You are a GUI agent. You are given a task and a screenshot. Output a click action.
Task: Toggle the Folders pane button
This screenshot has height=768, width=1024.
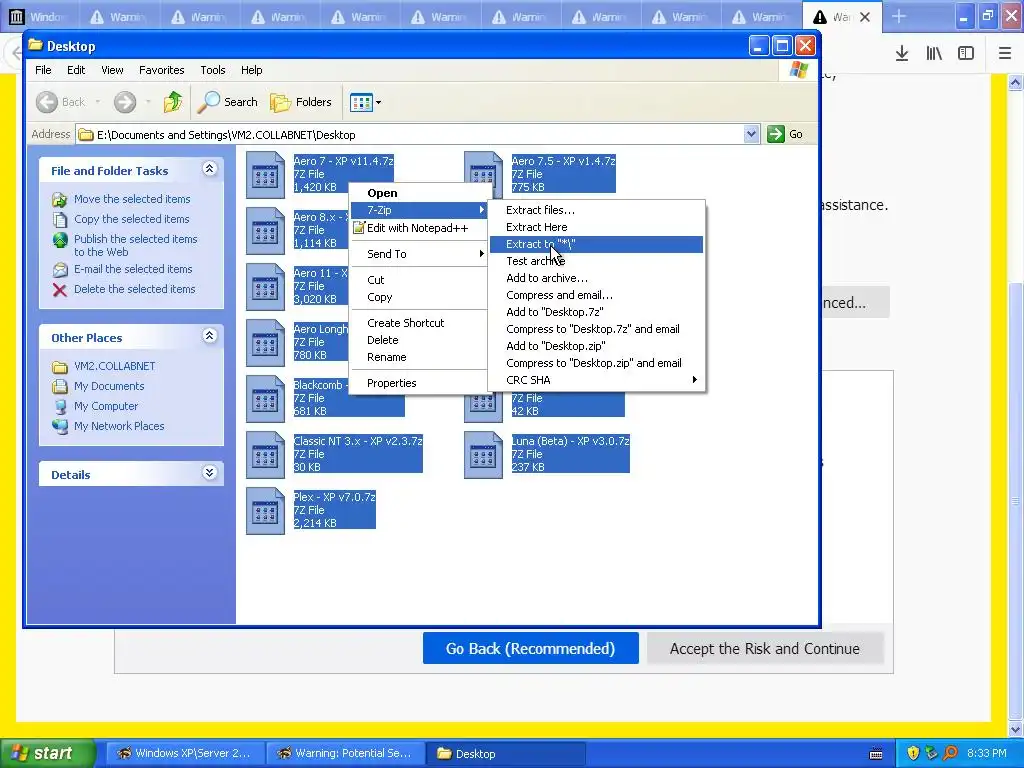pos(301,102)
